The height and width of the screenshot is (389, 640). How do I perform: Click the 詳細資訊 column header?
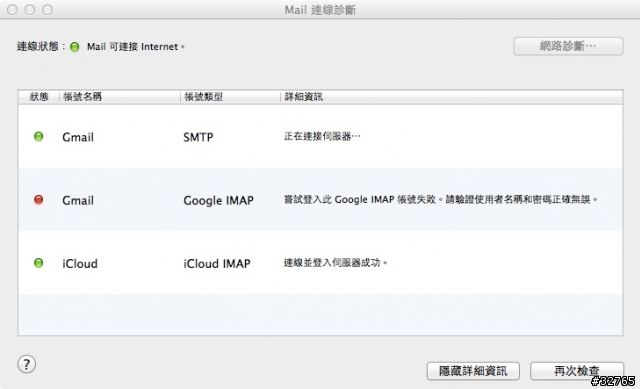[x=451, y=97]
